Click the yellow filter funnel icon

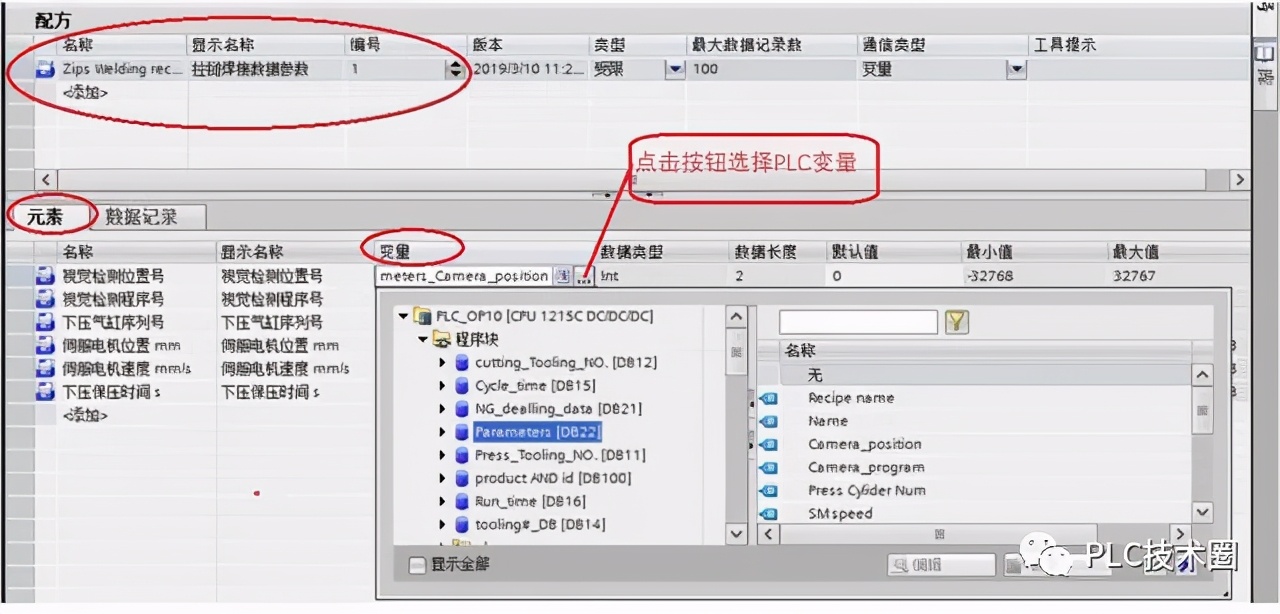pos(957,321)
